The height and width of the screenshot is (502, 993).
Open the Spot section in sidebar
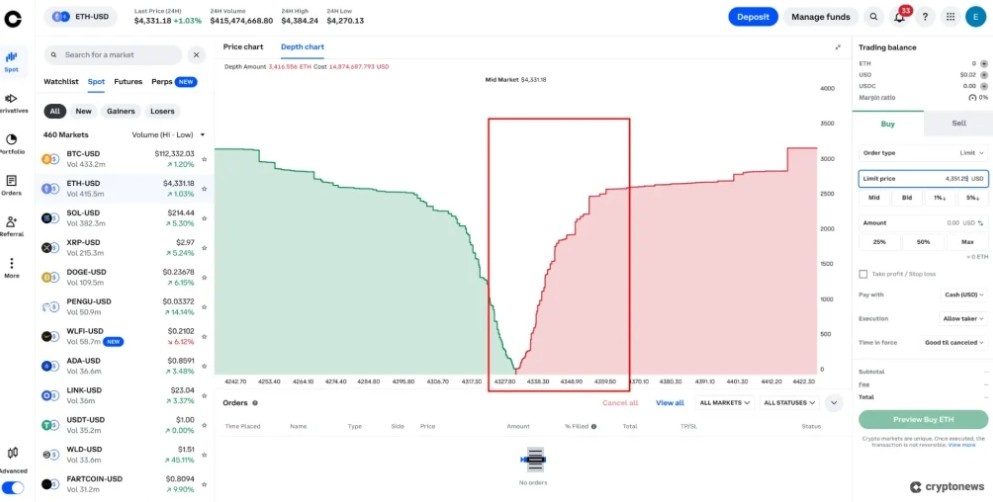(11, 62)
